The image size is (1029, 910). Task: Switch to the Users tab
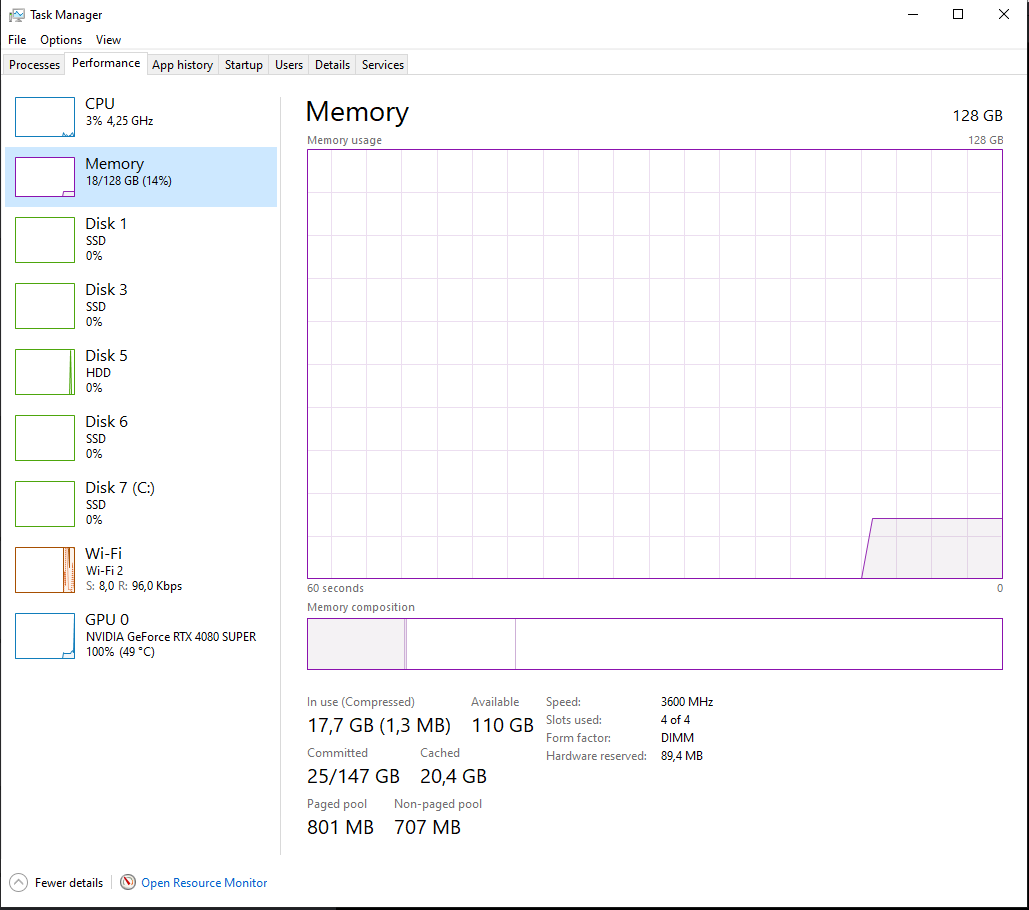pos(289,65)
